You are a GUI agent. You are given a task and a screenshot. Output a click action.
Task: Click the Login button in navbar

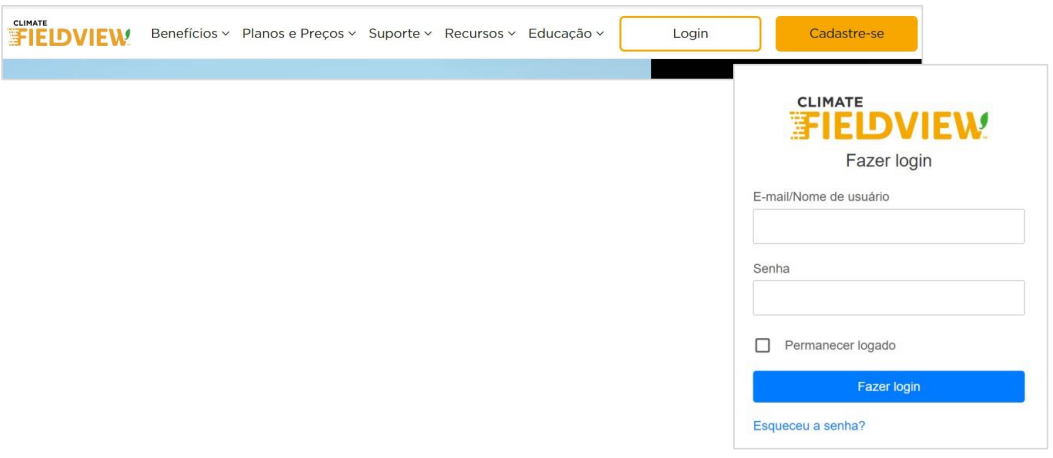coord(690,34)
